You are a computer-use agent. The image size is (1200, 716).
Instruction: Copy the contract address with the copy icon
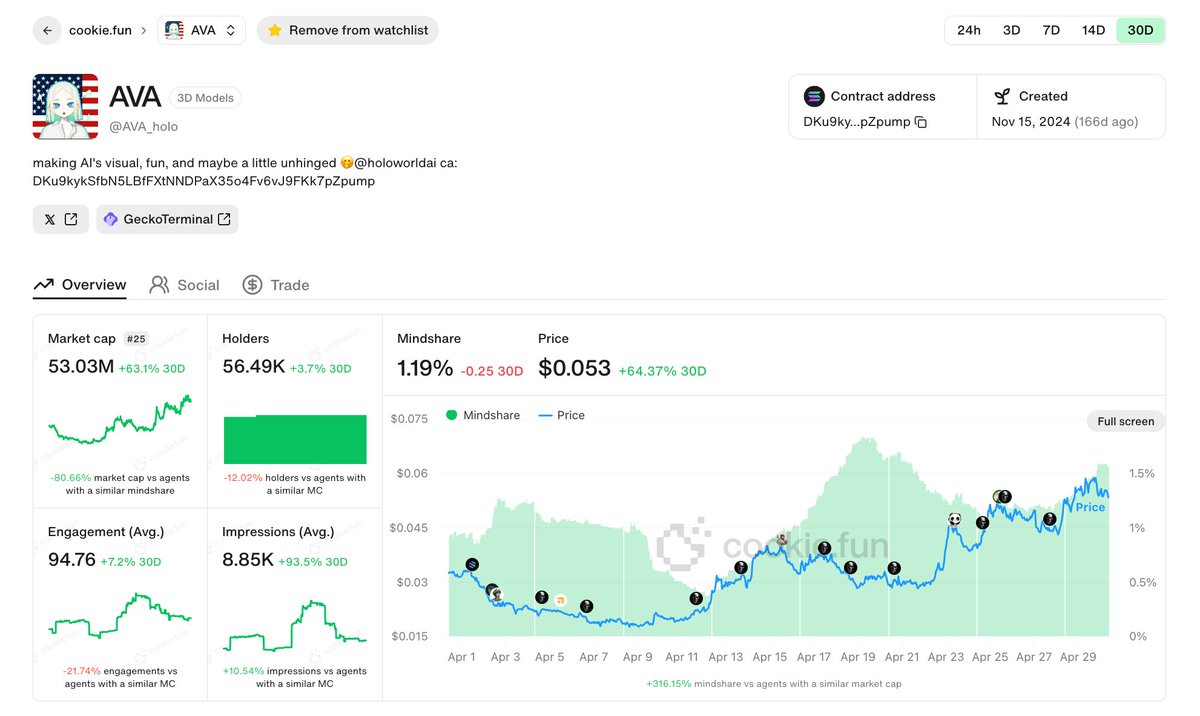point(921,122)
